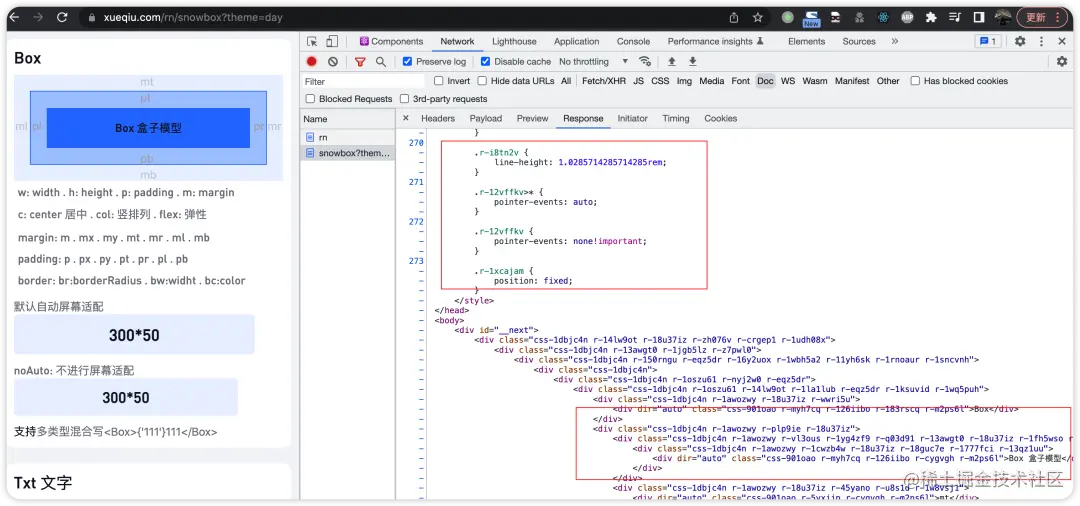
Task: Open the profile avatar menu
Action: coord(1003,17)
